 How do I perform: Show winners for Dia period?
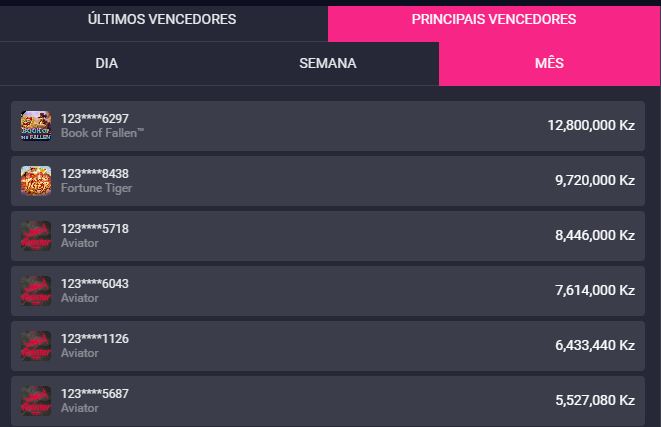point(106,63)
